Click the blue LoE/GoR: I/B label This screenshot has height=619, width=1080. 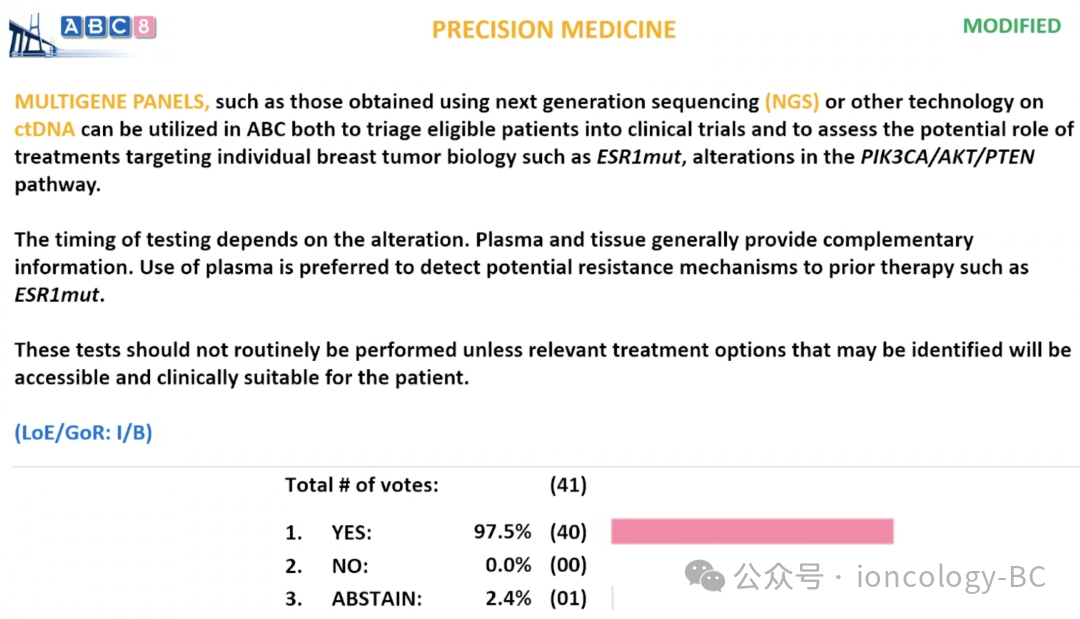point(83,433)
